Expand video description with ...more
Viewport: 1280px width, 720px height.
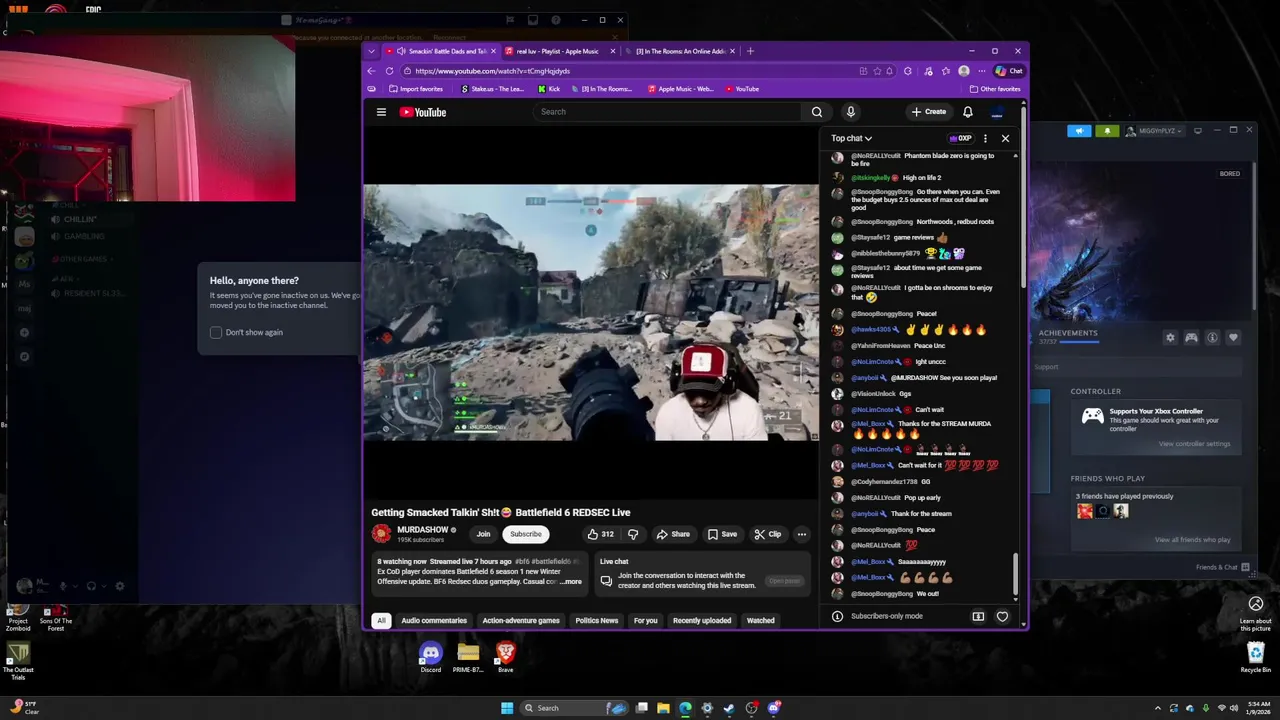[570, 581]
